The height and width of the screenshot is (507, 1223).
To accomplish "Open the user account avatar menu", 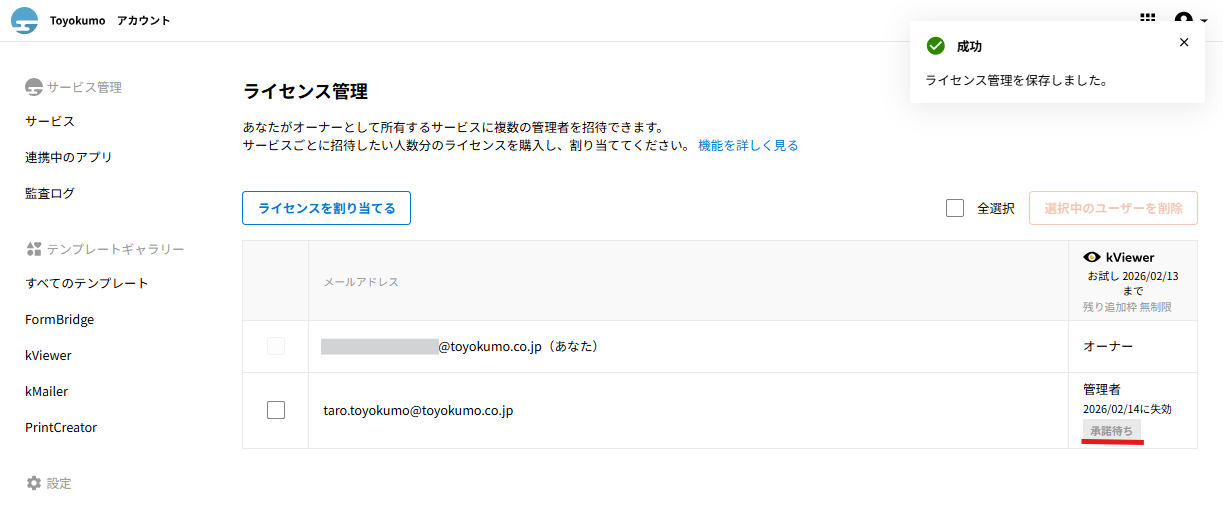I will pos(1184,20).
